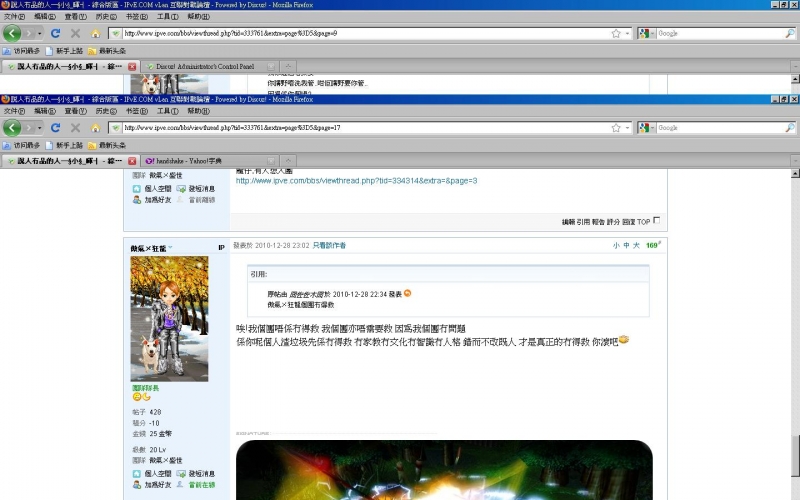The height and width of the screenshot is (500, 800).
Task: Bookmark page=17 with the star icon
Action: 616,128
